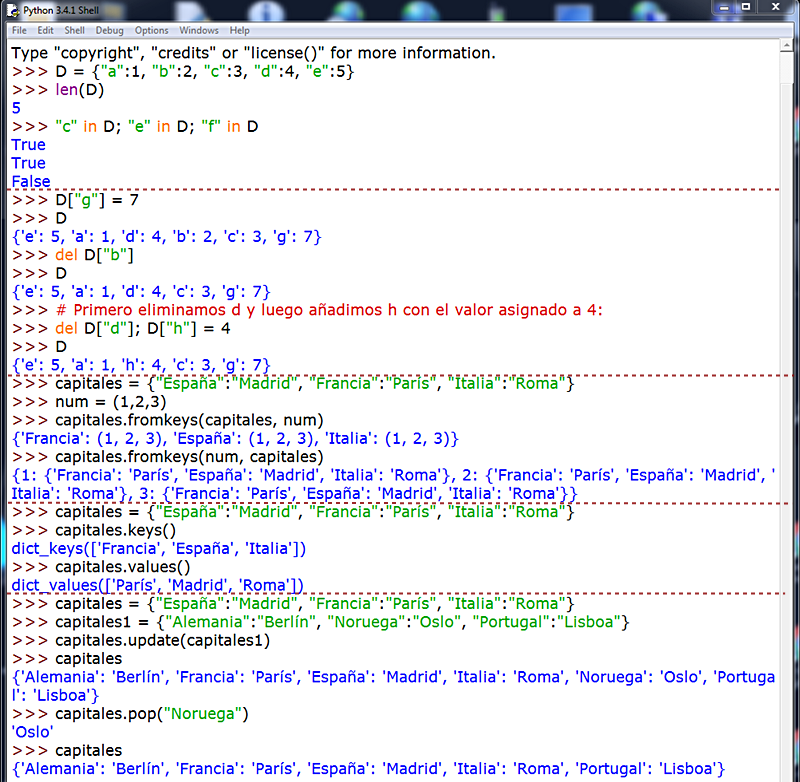Screen dimensions: 800x782
Task: Open the Help menu
Action: pos(239,30)
